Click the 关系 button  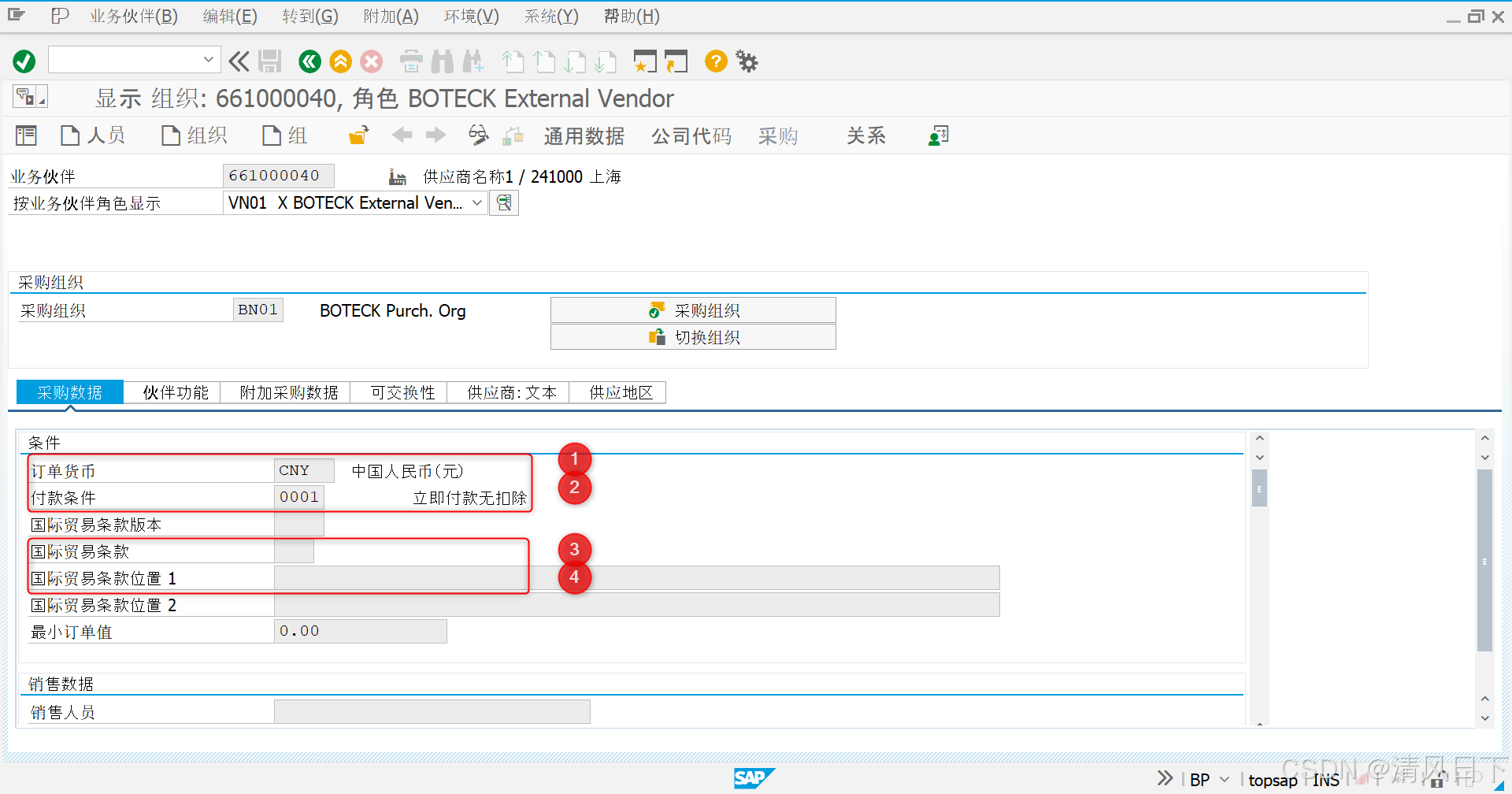pos(866,136)
